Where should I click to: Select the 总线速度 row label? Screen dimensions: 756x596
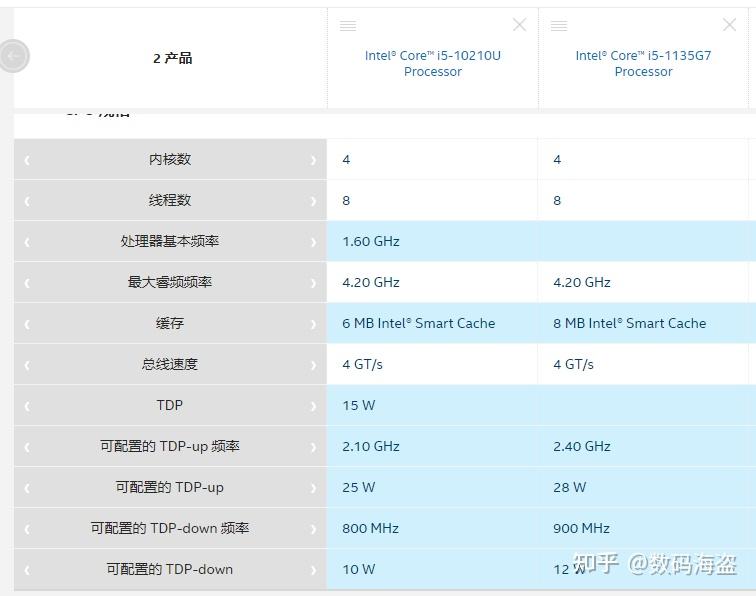coord(170,364)
